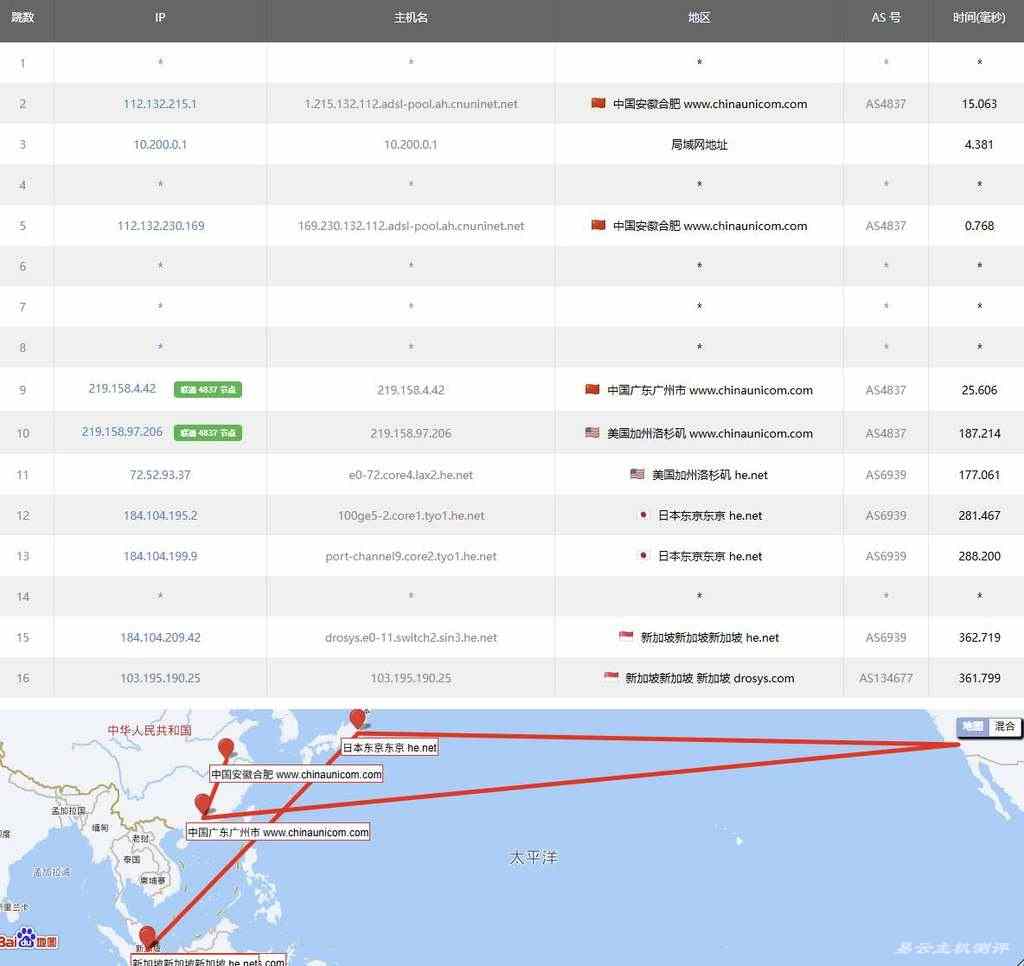The image size is (1024, 966).
Task: Click the green 4837 badge next to 219.158.4.42
Action: pos(208,389)
